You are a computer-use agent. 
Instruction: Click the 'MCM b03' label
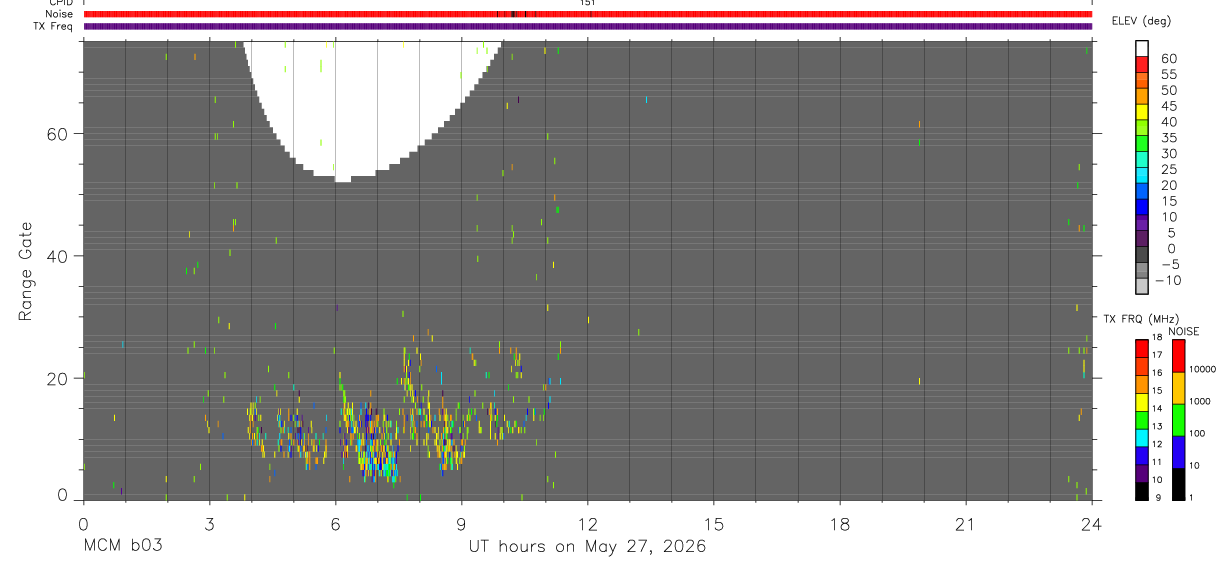click(122, 546)
